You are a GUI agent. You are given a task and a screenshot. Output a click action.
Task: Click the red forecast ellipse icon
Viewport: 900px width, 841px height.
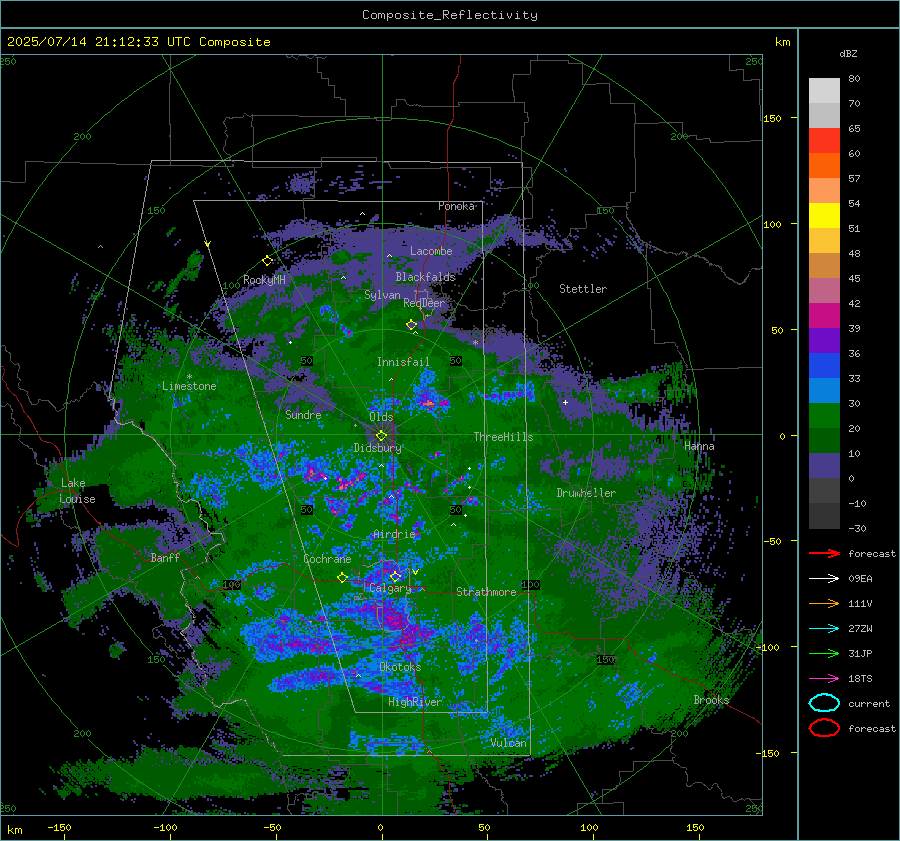click(824, 728)
